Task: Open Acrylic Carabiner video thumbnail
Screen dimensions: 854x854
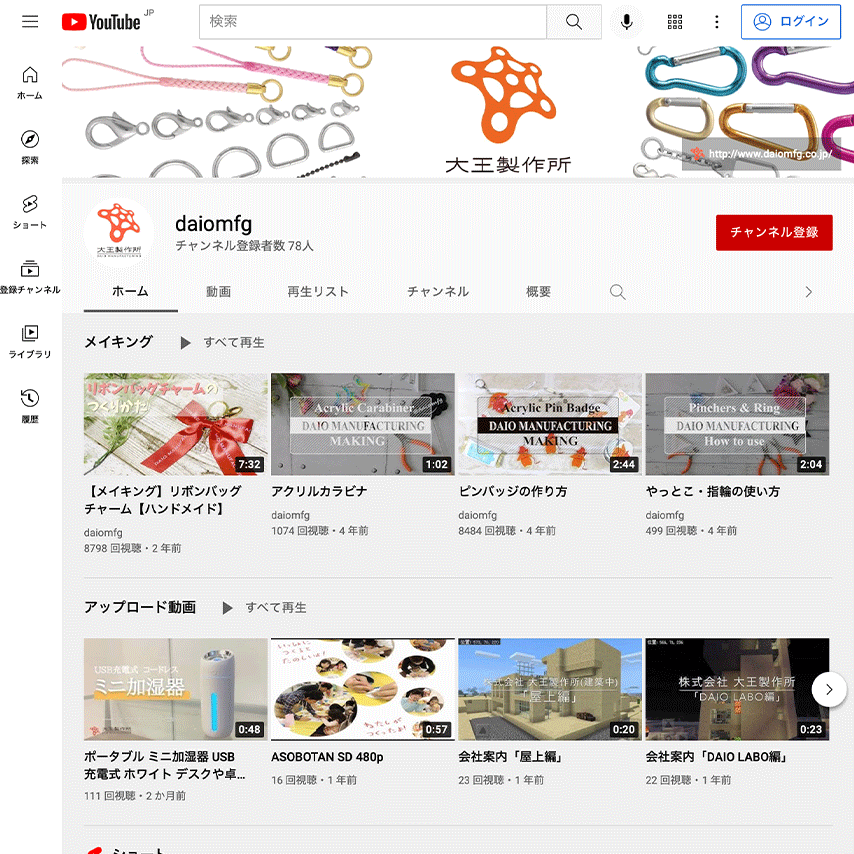Action: 363,424
